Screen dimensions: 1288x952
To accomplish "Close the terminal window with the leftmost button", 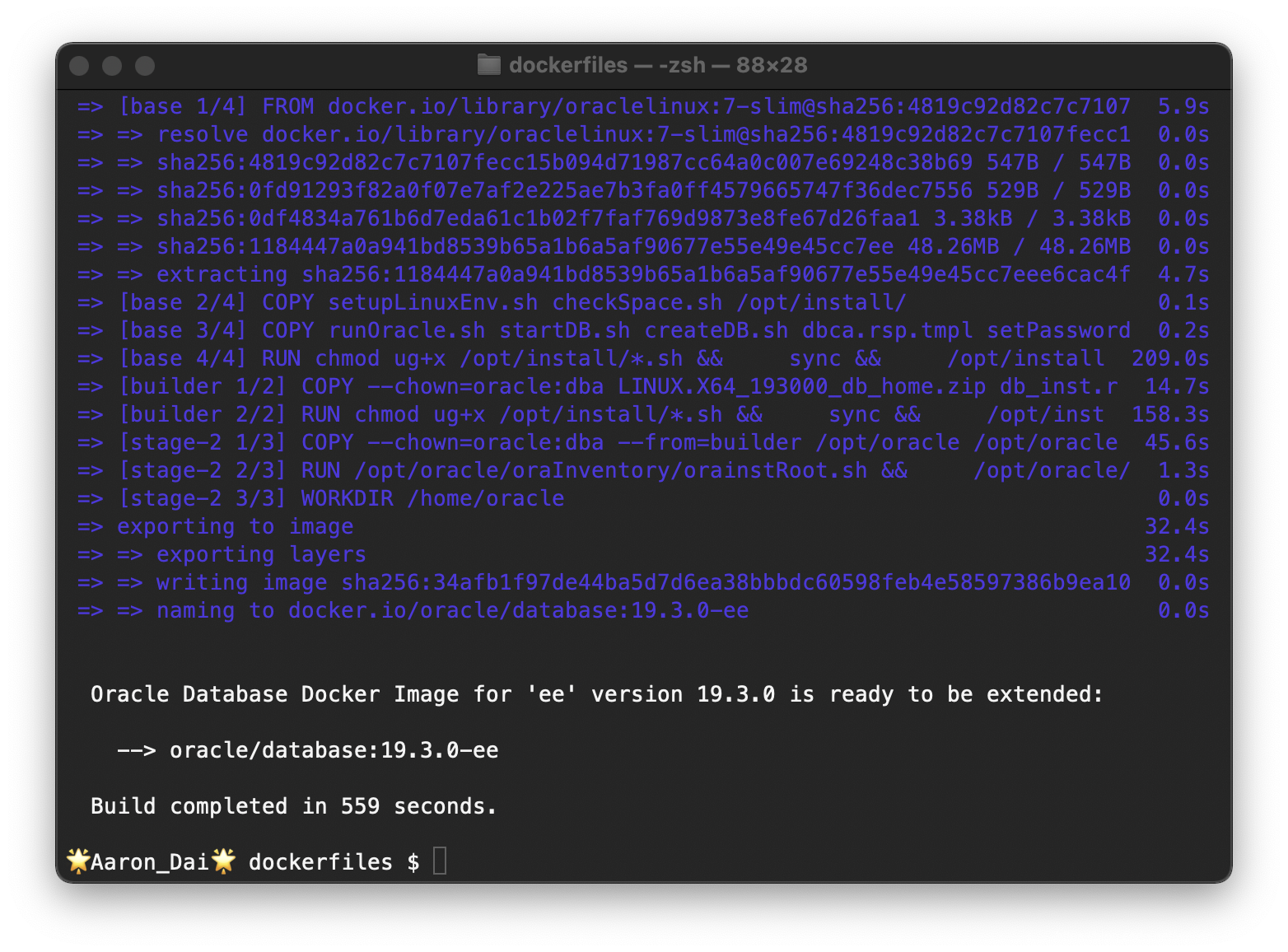I will coord(79,66).
